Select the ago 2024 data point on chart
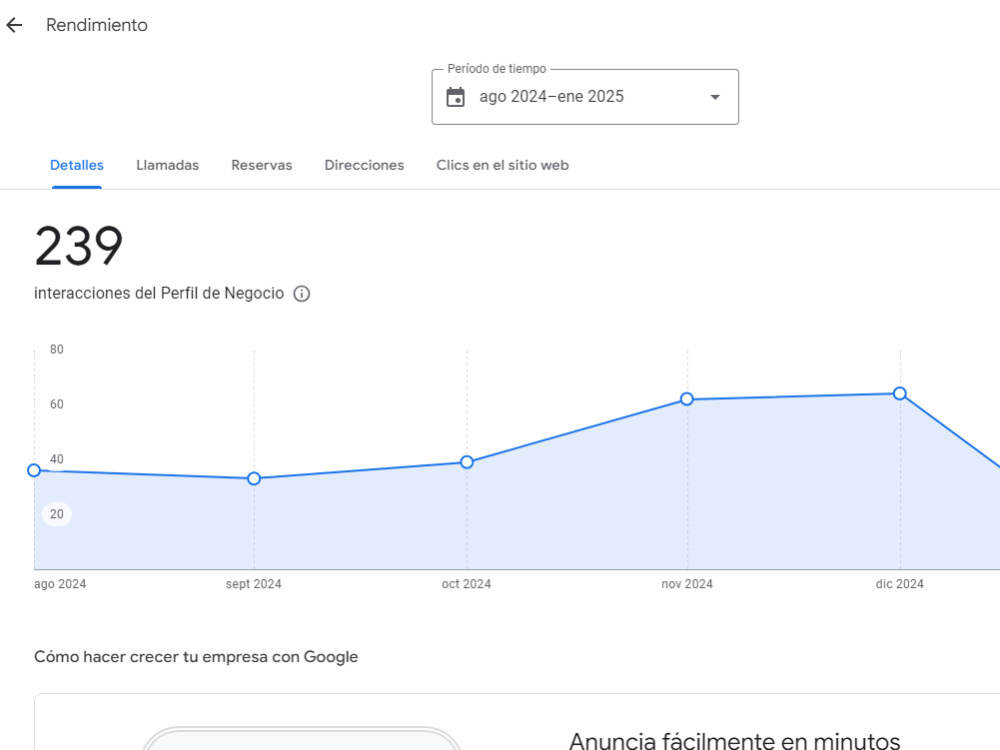 coord(34,471)
